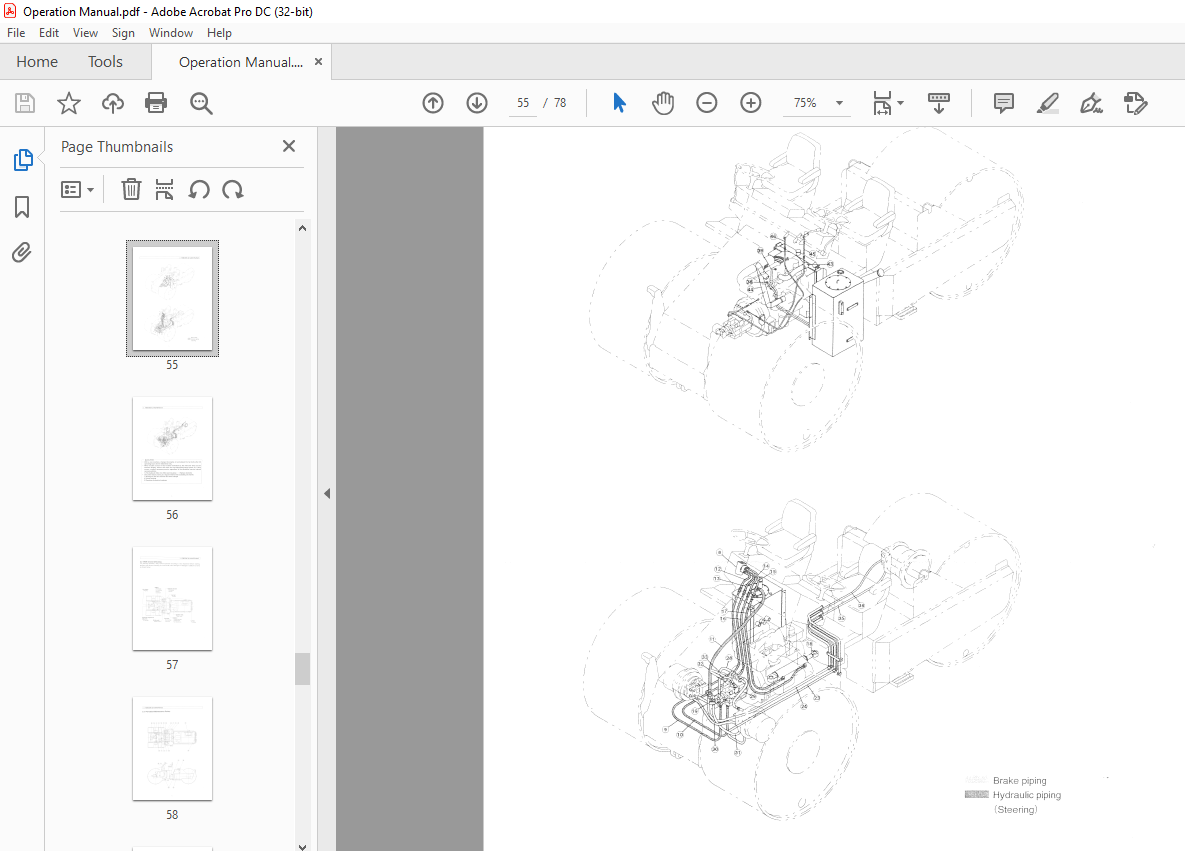Image resolution: width=1185 pixels, height=851 pixels.
Task: Click the thumbnails scroll up arrow
Action: 302,227
